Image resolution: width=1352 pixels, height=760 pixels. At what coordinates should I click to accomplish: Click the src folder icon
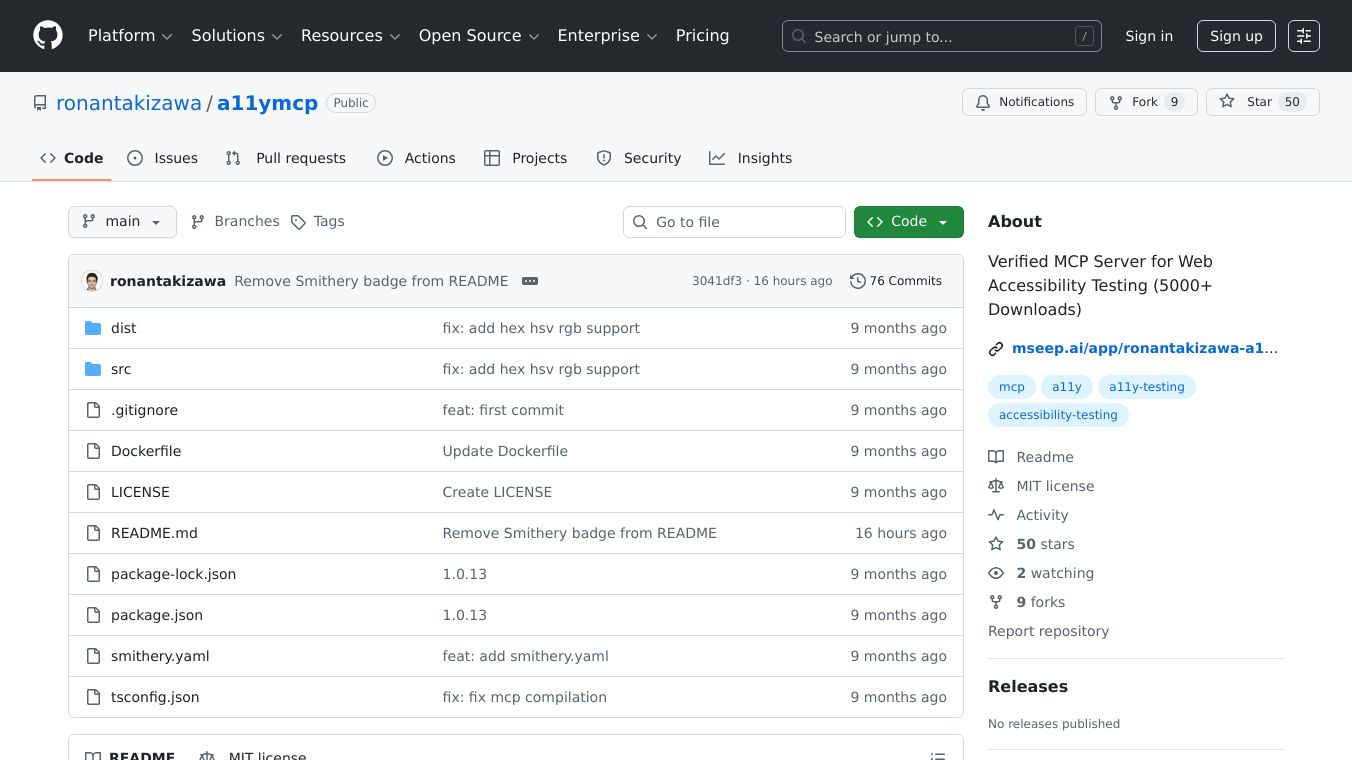[93, 369]
